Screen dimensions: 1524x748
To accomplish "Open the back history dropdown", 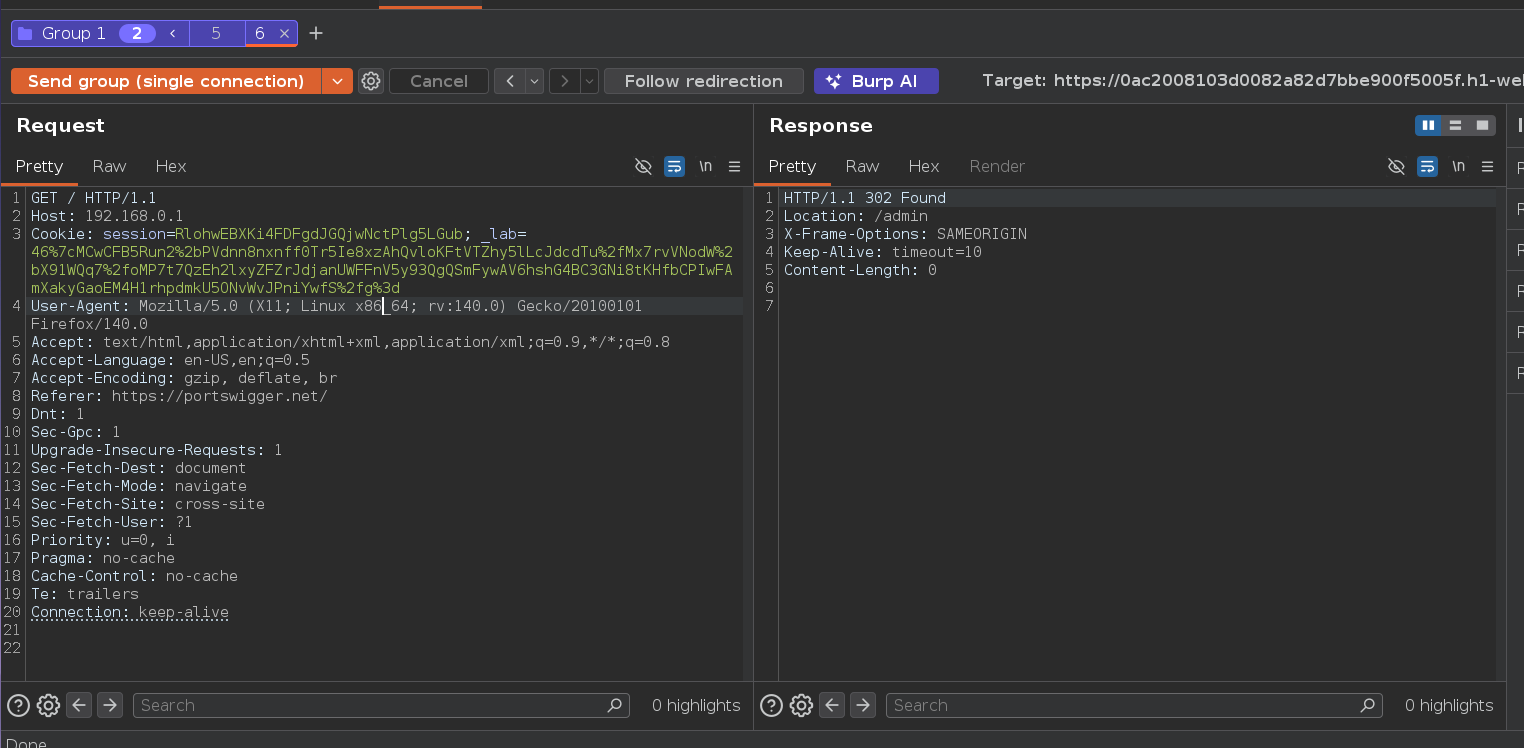I will click(535, 81).
